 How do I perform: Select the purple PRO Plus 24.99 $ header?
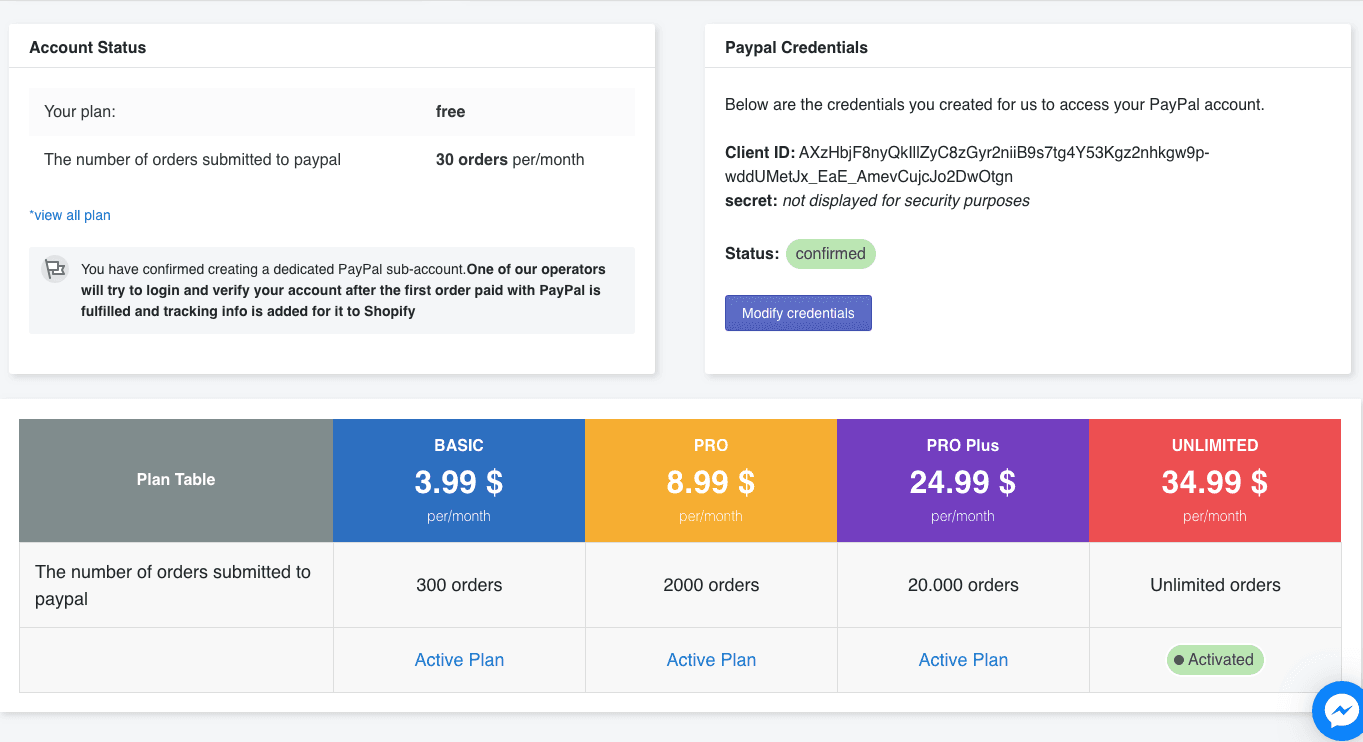pos(963,481)
